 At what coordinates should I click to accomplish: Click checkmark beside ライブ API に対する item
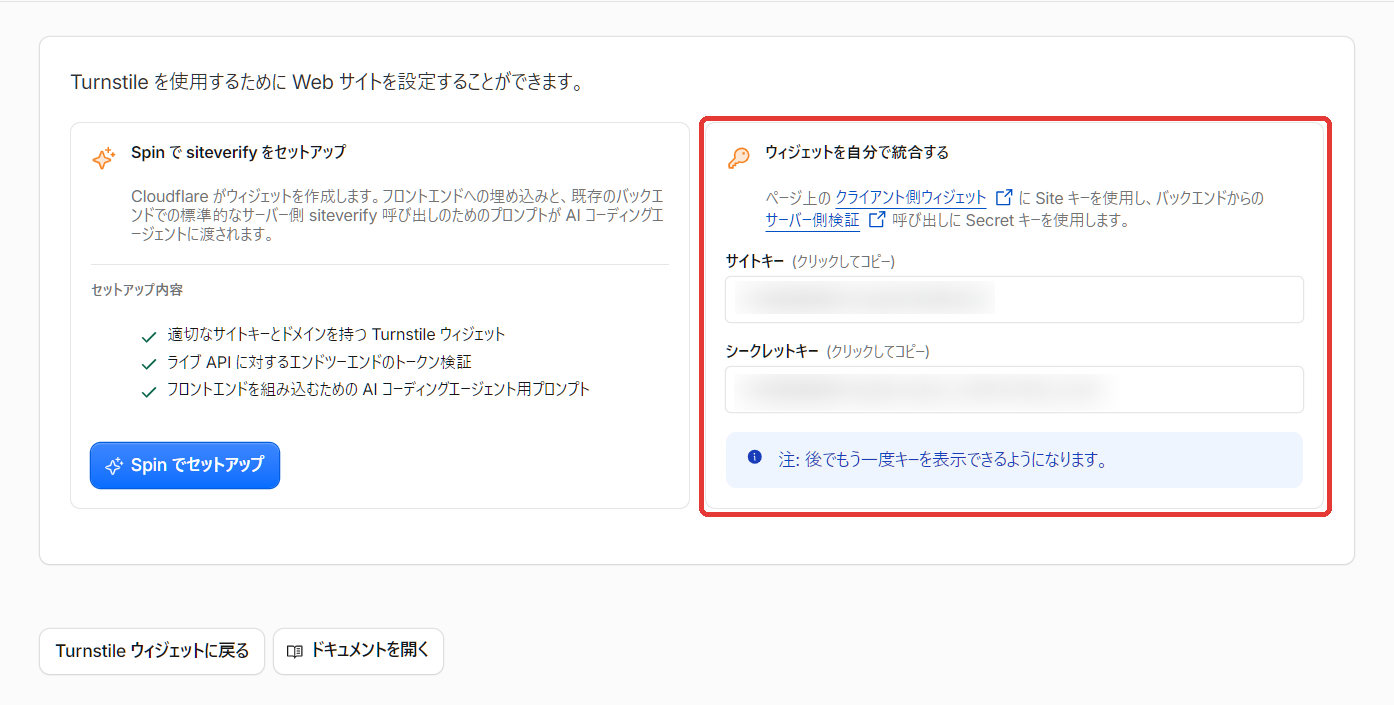tap(149, 363)
